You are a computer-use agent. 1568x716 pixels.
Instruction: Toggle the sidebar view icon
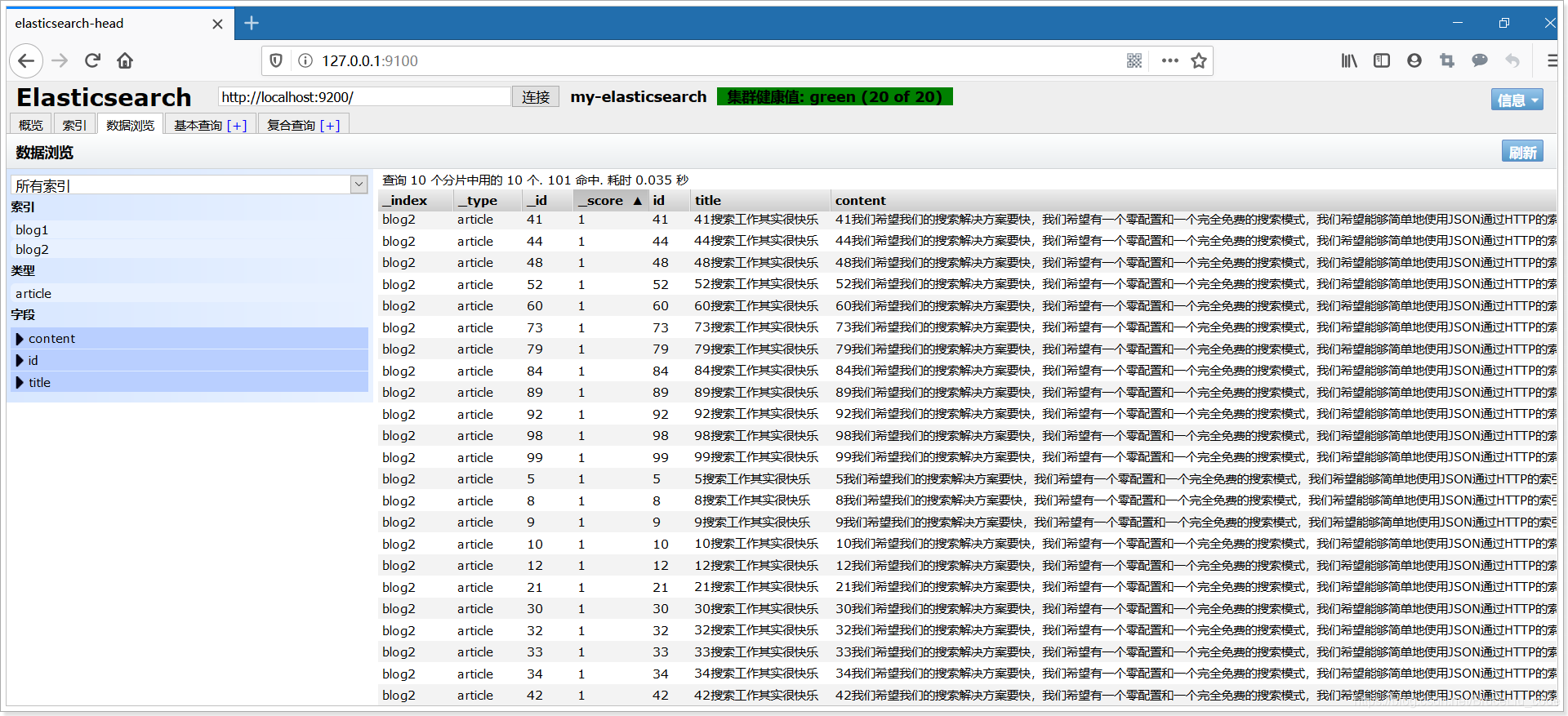point(1382,60)
